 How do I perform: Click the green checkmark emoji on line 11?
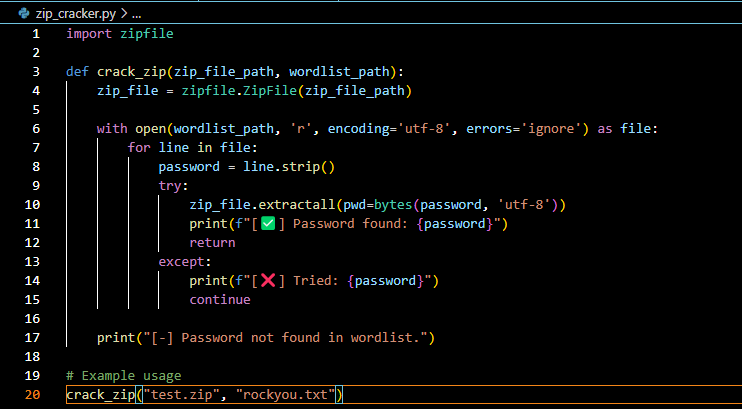pos(268,223)
